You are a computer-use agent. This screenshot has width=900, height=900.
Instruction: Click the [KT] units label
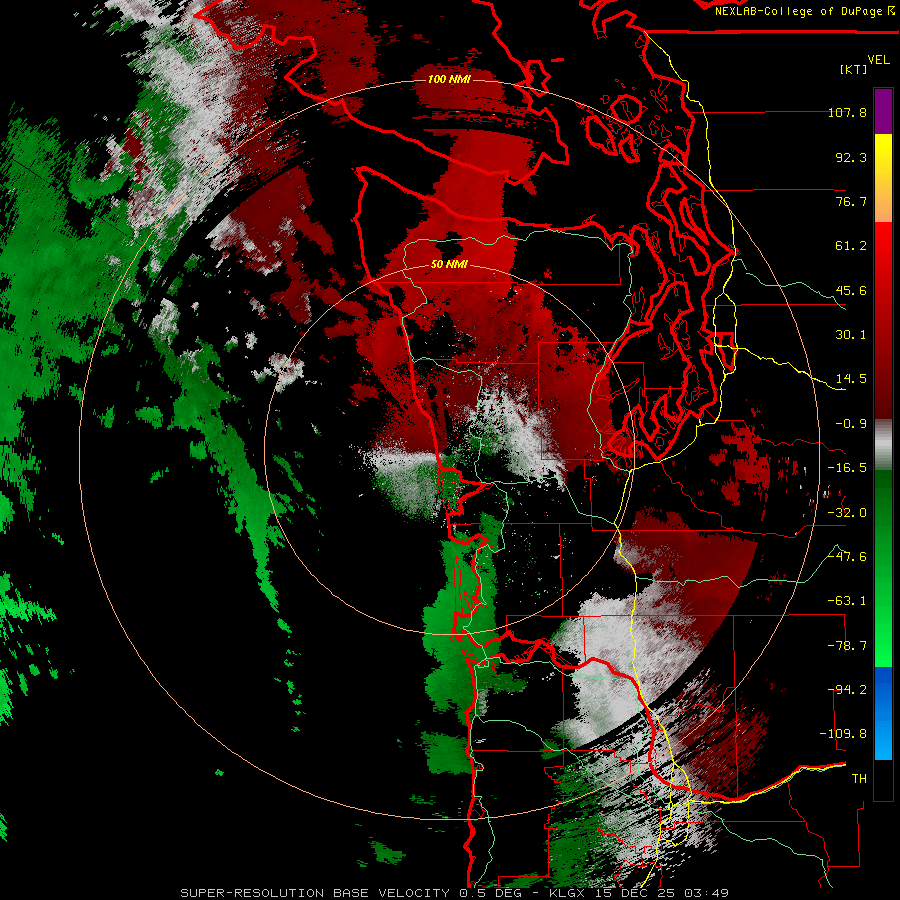853,69
